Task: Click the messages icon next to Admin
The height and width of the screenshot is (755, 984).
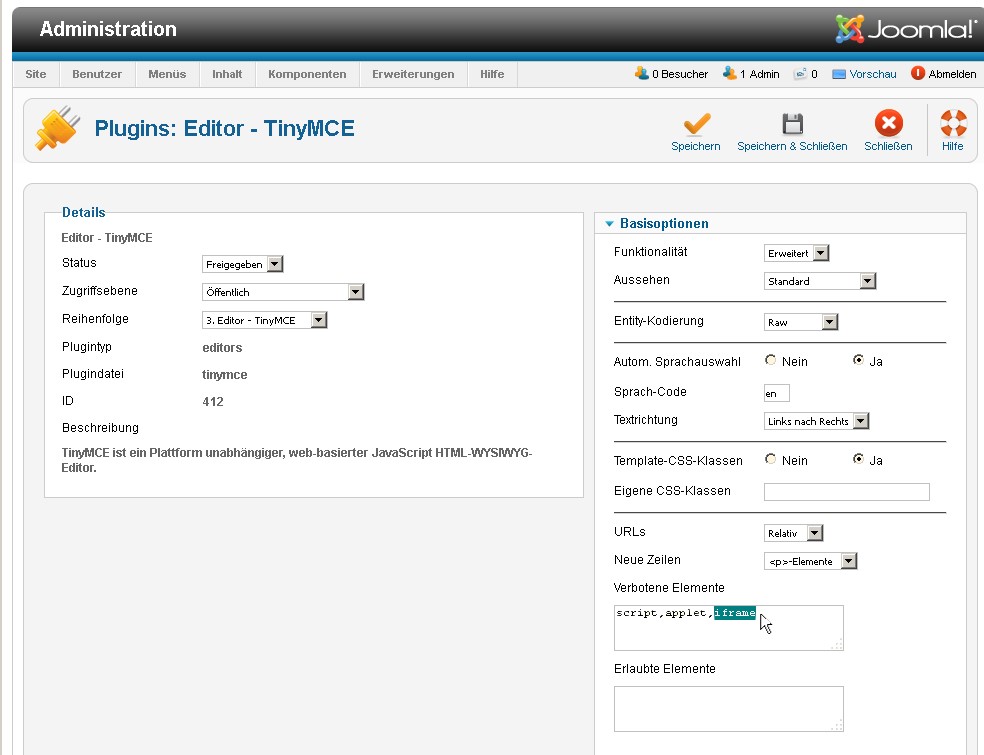Action: tap(800, 74)
